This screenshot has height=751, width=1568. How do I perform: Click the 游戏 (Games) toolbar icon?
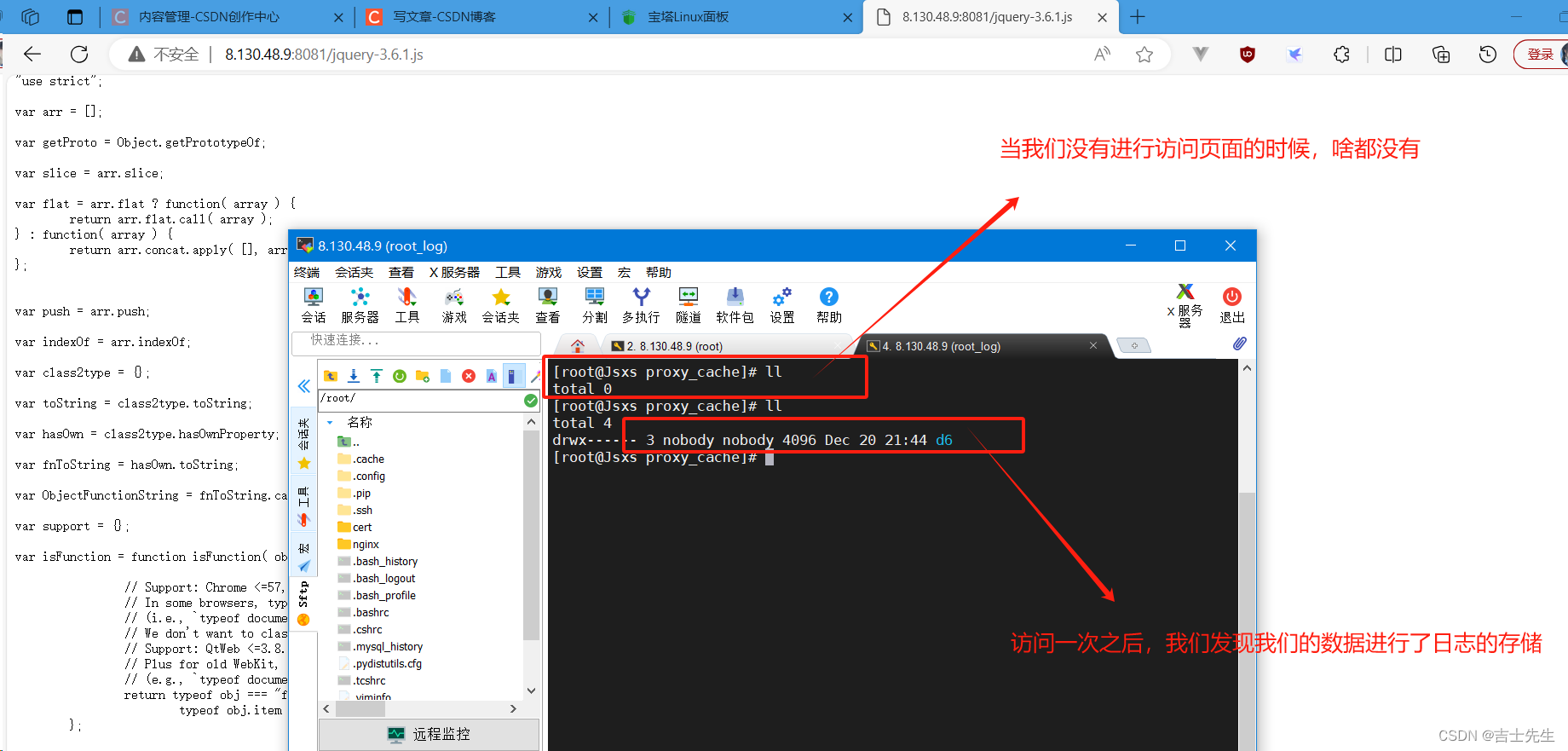coord(454,305)
